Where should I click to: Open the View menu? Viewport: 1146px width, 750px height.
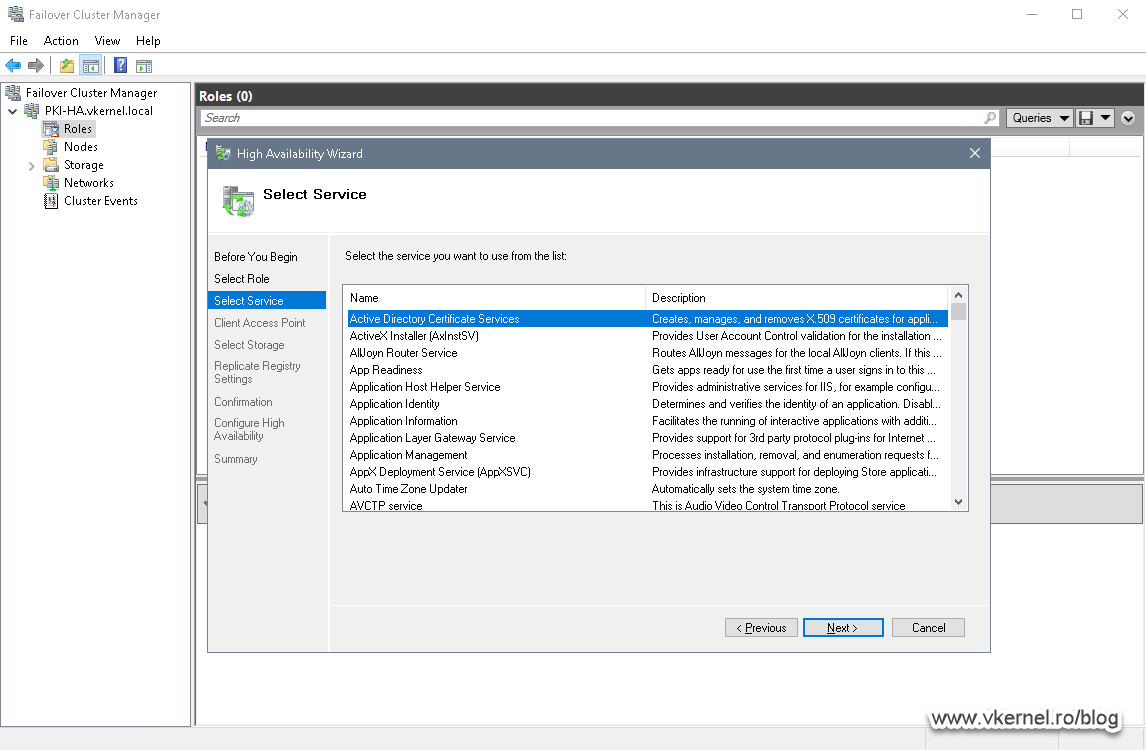click(107, 41)
